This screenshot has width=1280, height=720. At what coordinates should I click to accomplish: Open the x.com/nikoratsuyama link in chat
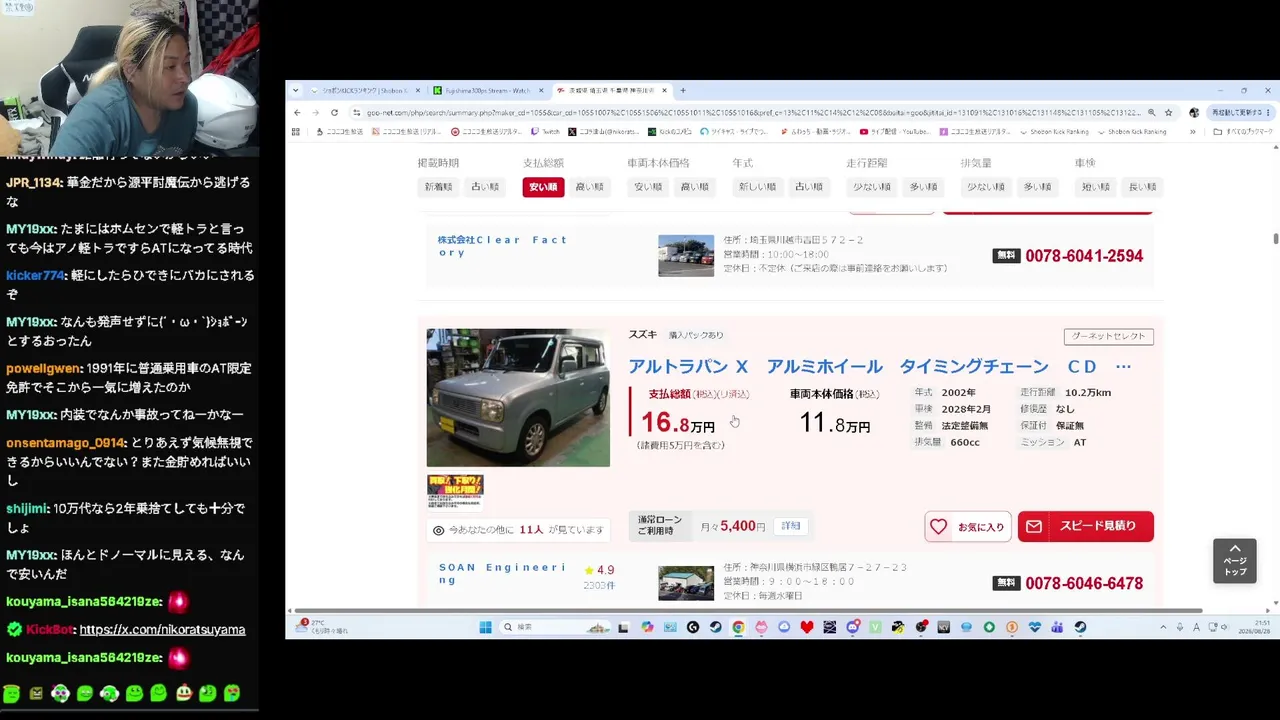pyautogui.click(x=162, y=630)
